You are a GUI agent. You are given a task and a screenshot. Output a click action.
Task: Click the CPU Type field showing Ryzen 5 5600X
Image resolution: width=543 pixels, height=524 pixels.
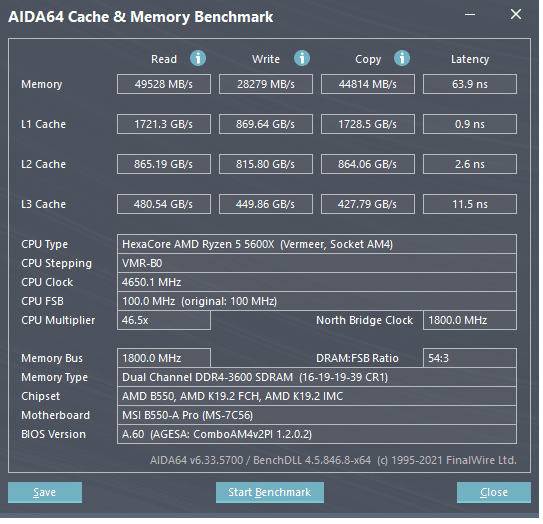[x=317, y=244]
